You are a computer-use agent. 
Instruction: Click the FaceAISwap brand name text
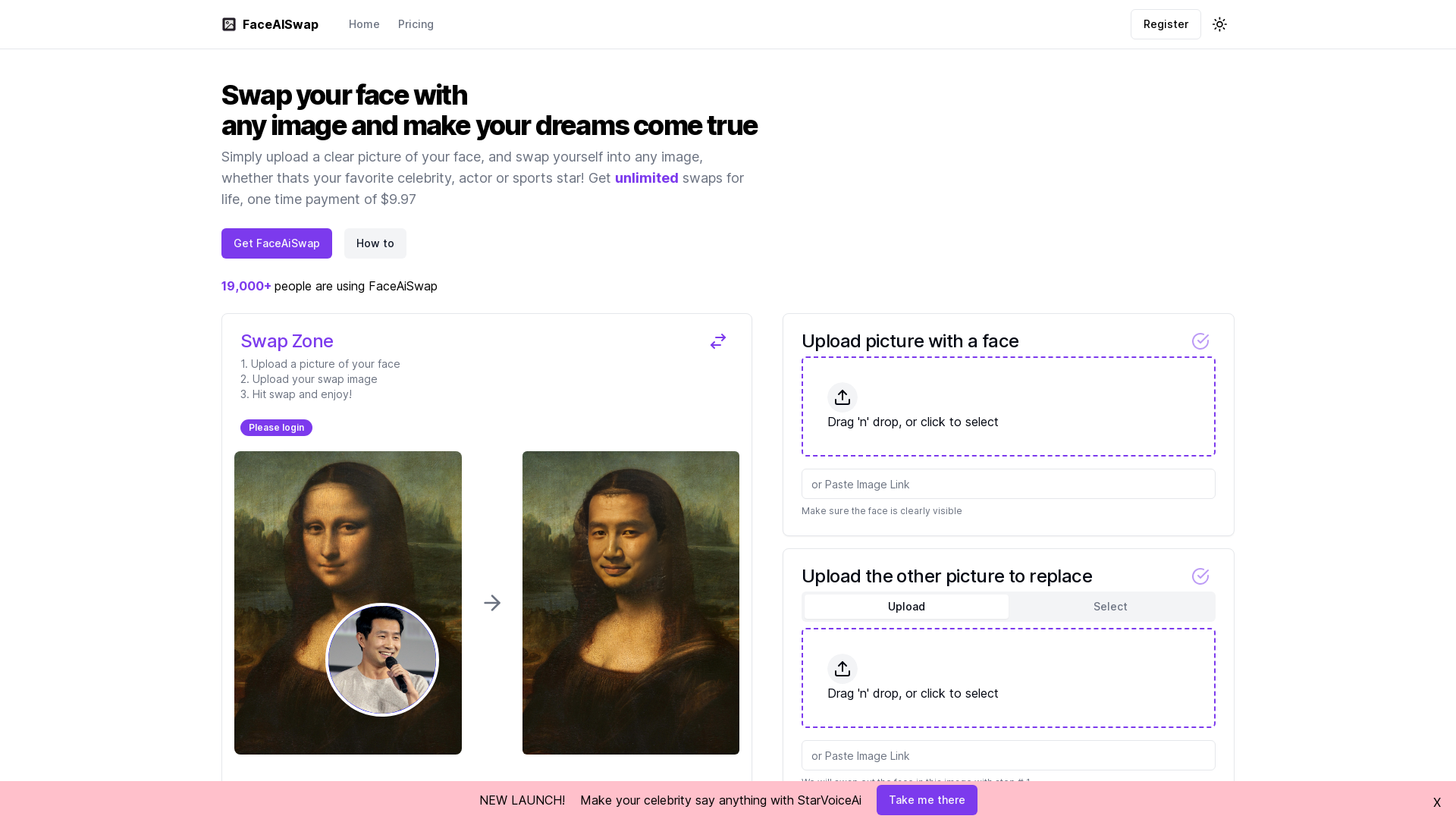tap(281, 24)
